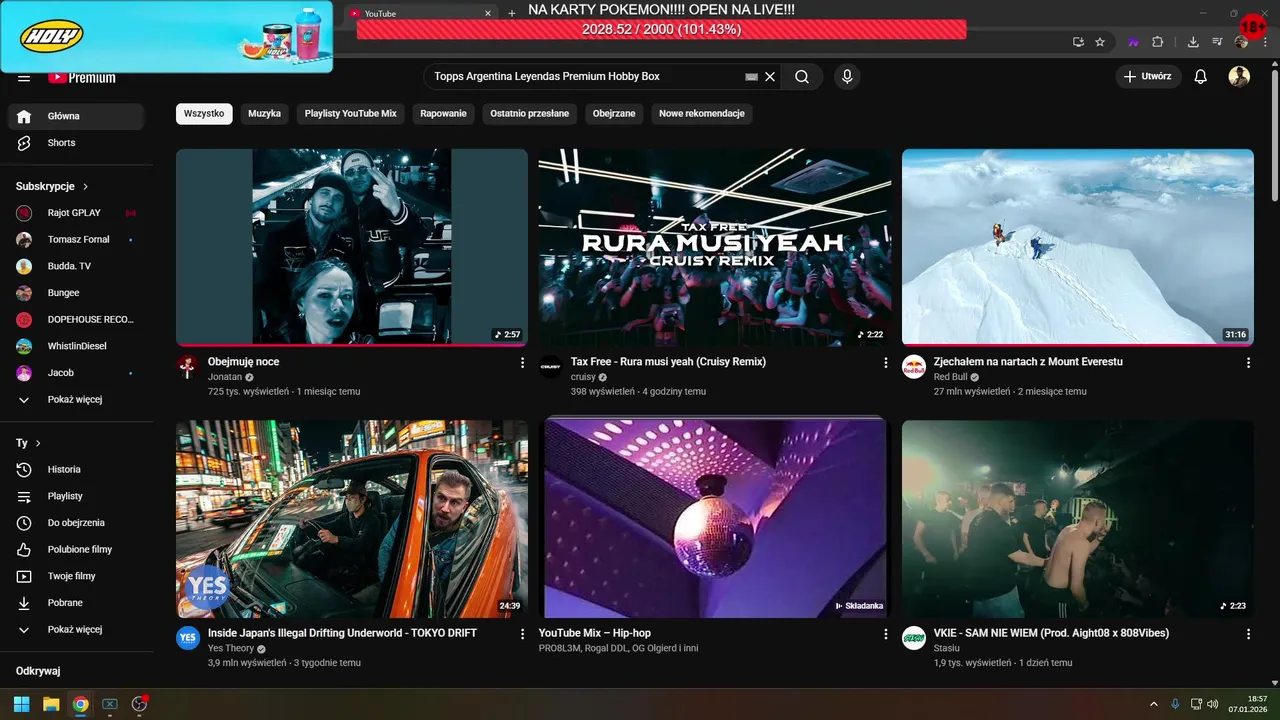Open Chrome media controls icon
Screen dimensions: 1280x720
(x=1217, y=42)
